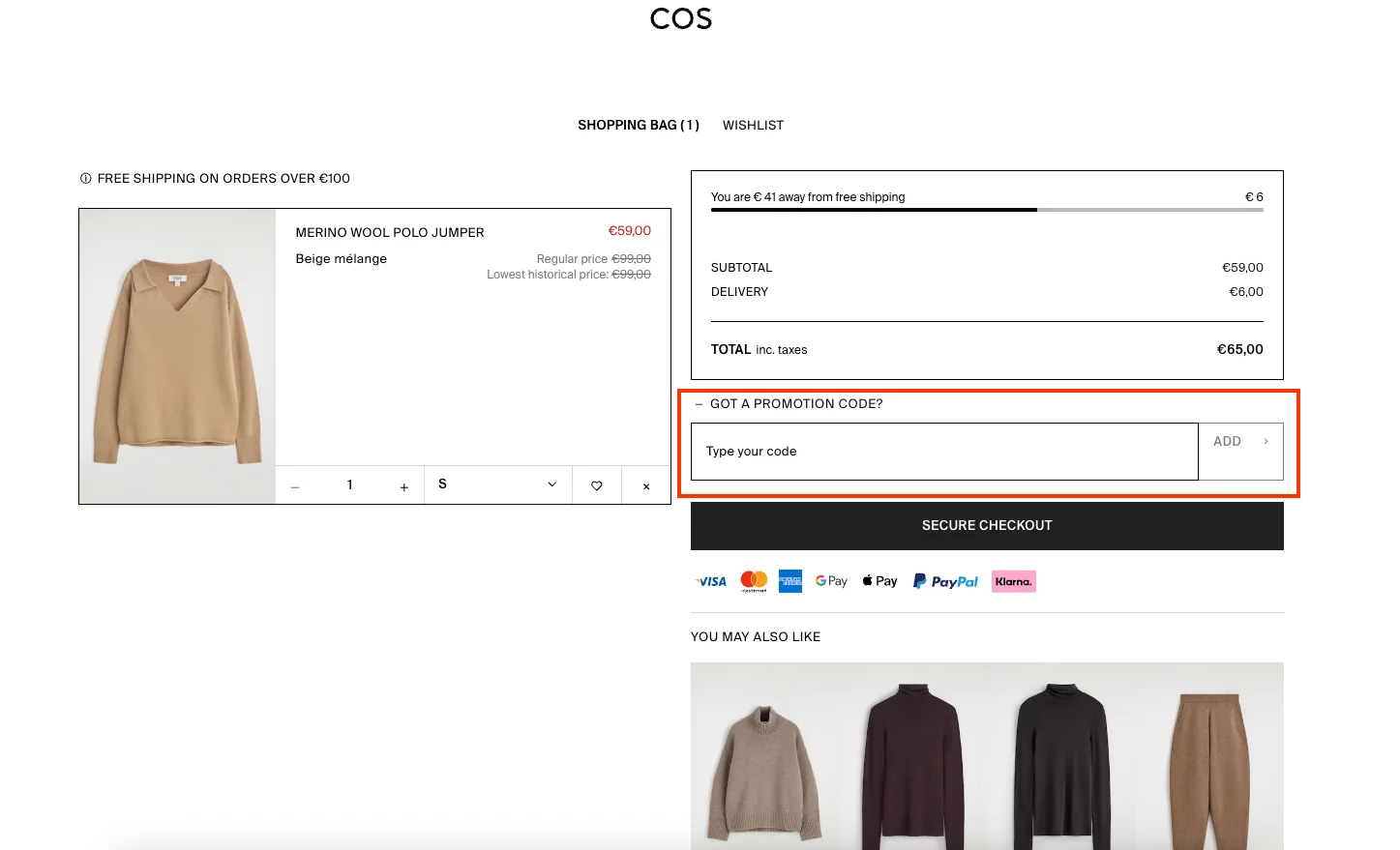1400x850 pixels.
Task: Remove the jumper with the X icon
Action: pos(645,484)
